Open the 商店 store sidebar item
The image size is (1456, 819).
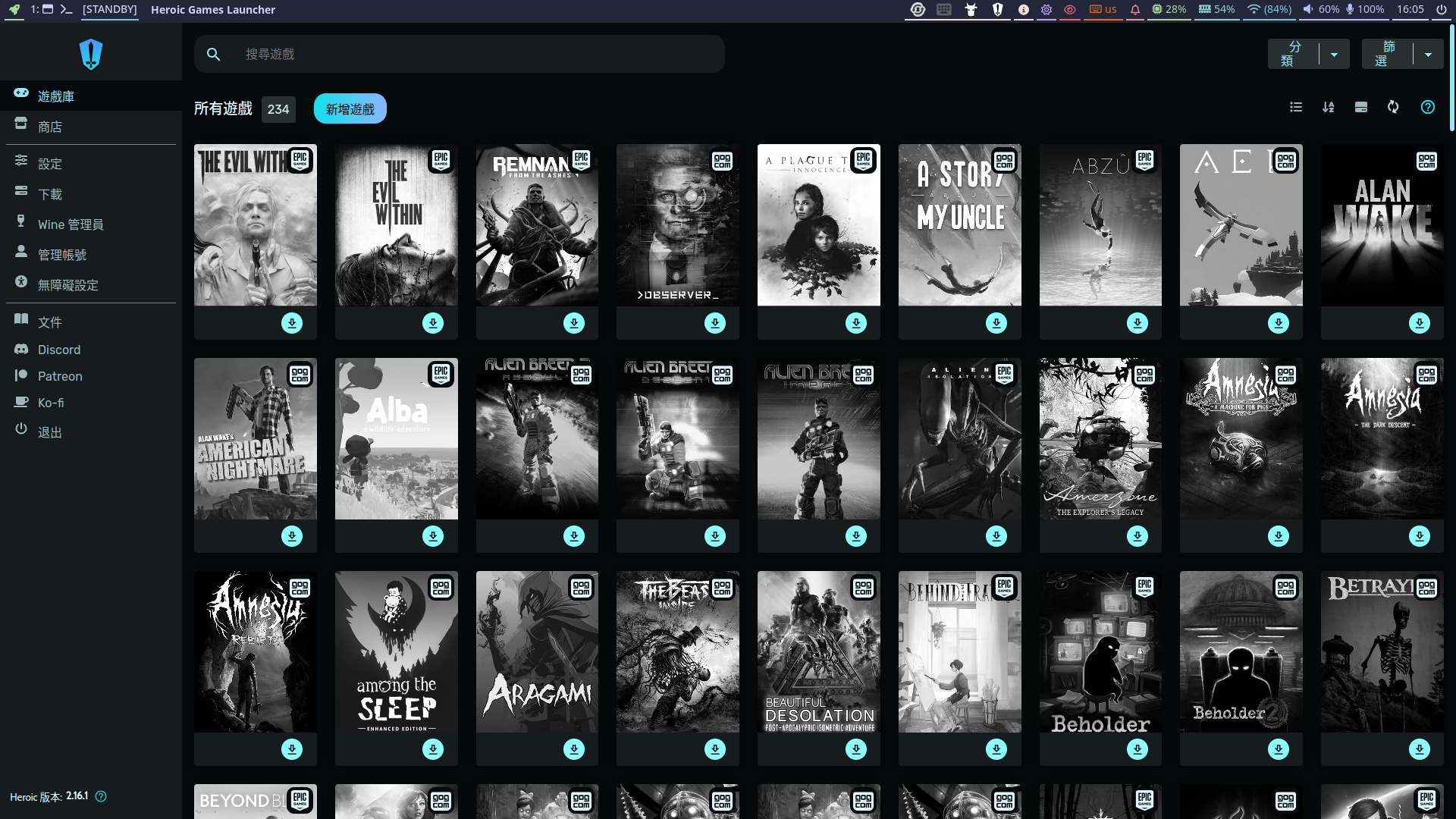[x=91, y=126]
